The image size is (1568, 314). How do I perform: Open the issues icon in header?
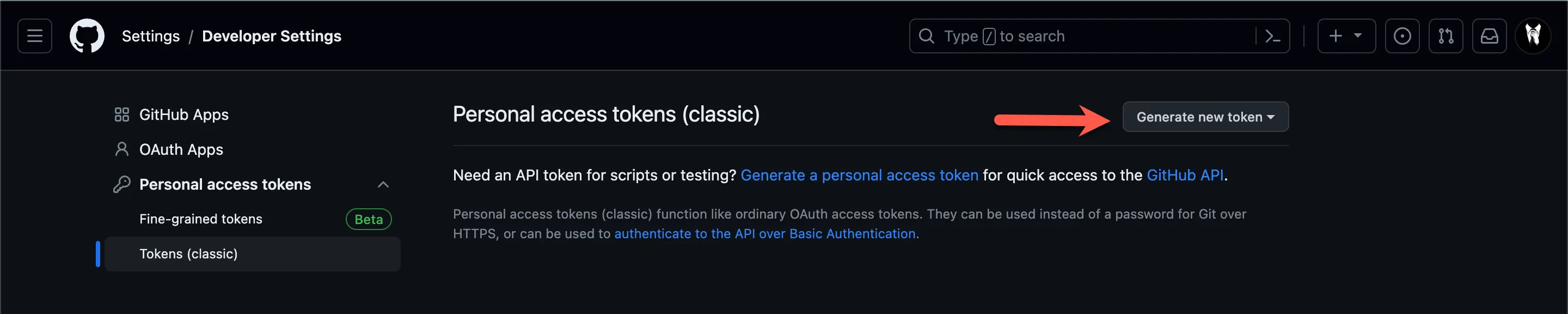pyautogui.click(x=1402, y=36)
